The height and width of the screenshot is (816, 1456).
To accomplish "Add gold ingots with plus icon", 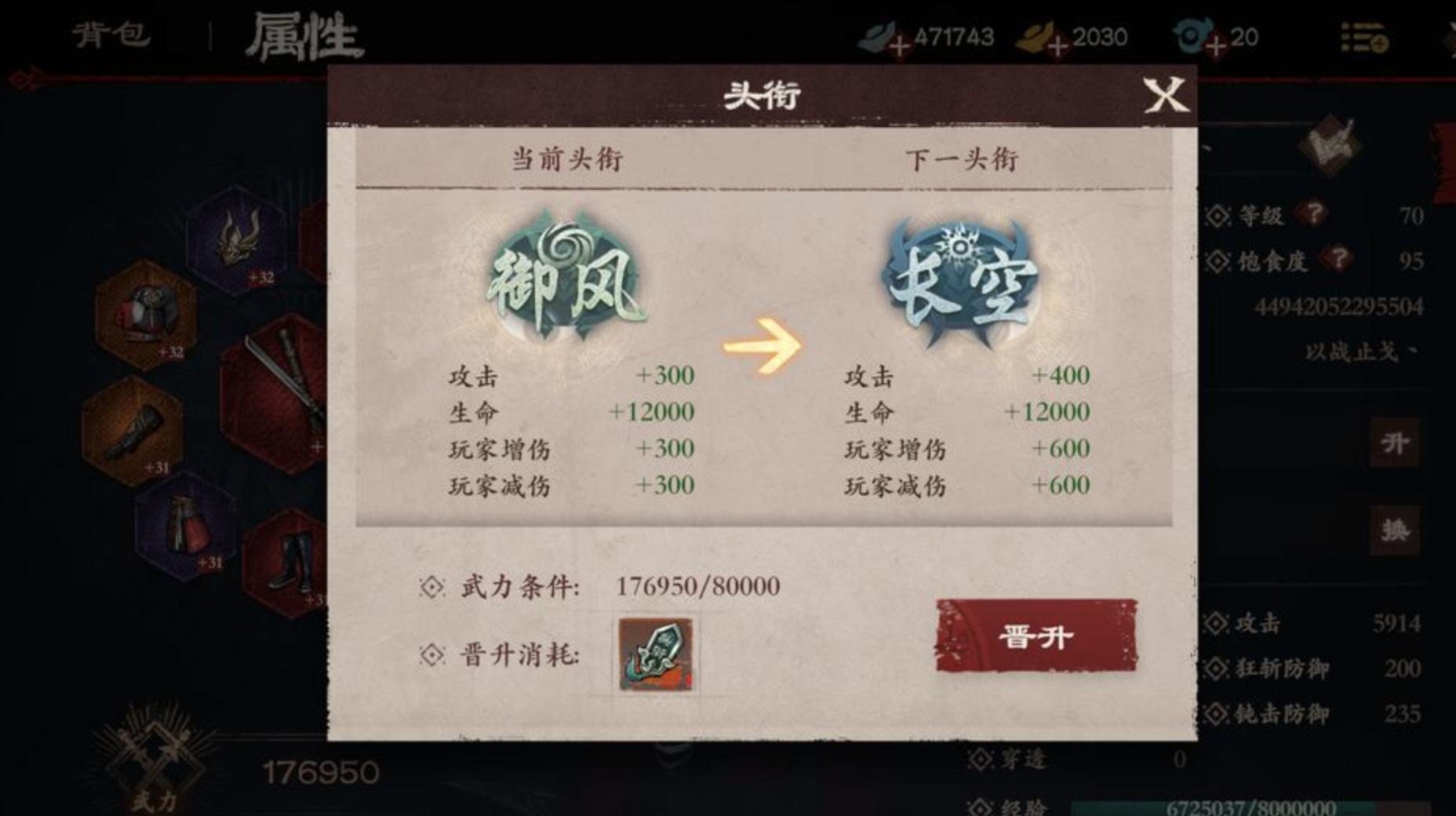I will click(1057, 46).
